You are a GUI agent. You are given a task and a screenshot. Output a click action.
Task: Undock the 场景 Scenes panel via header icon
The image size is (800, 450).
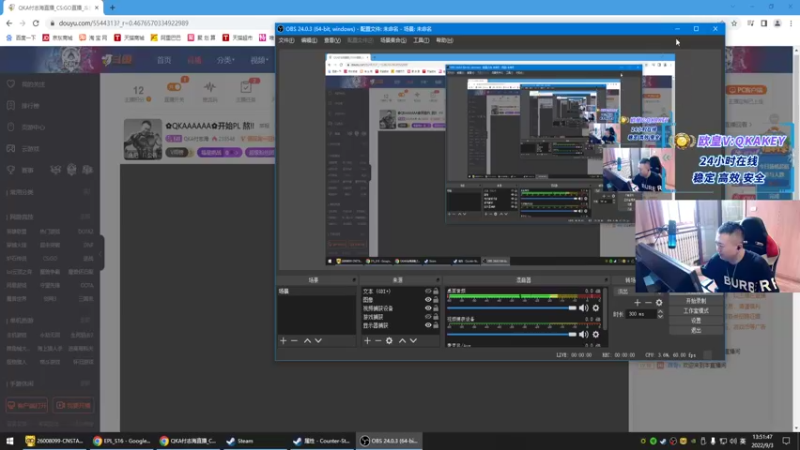pyautogui.click(x=354, y=280)
